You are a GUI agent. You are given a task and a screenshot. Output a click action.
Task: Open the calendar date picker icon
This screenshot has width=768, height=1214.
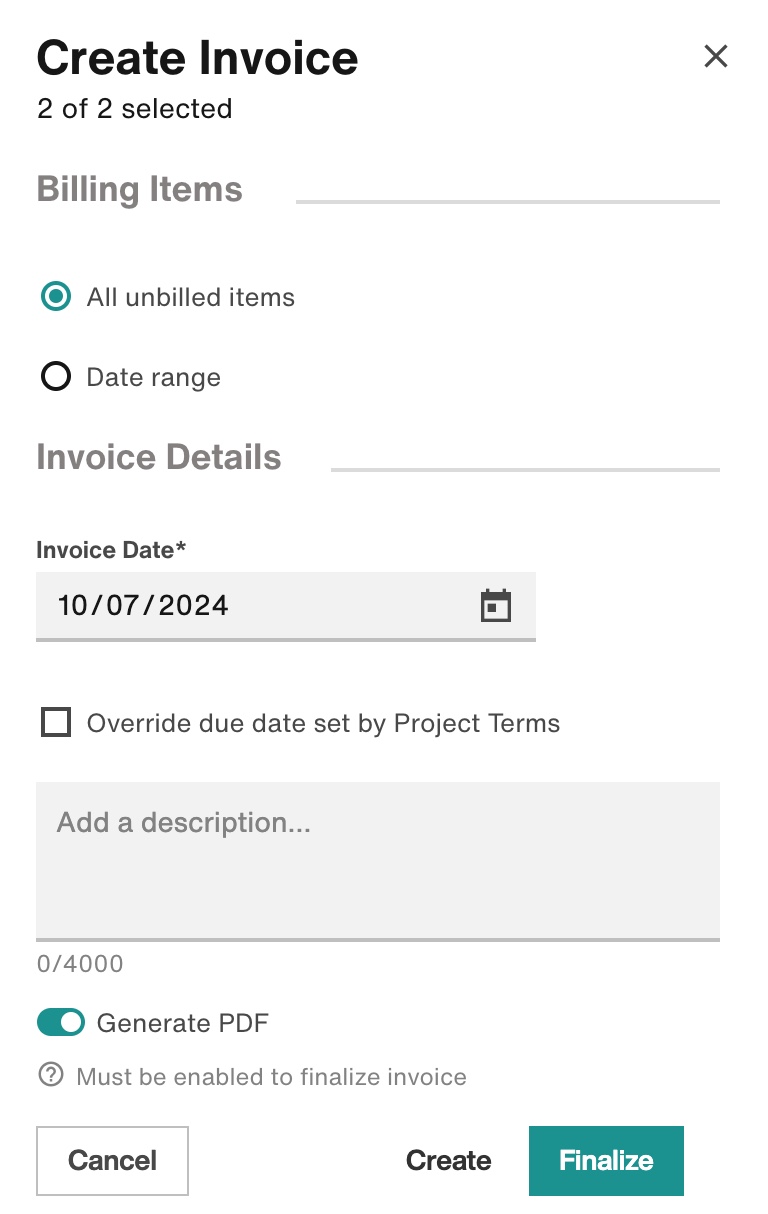pyautogui.click(x=496, y=606)
